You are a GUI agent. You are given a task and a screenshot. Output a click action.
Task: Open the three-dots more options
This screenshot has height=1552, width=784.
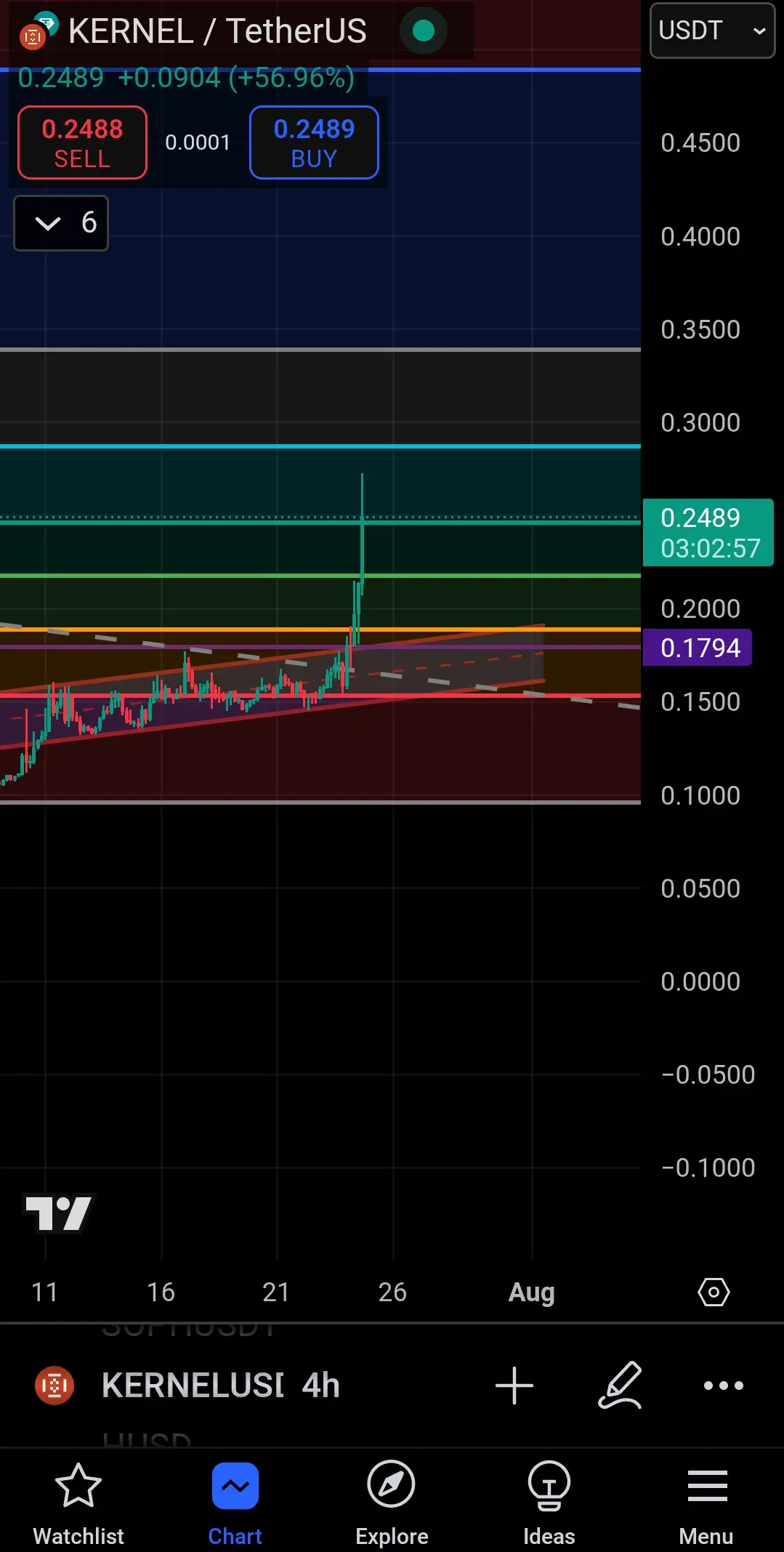(x=724, y=1386)
